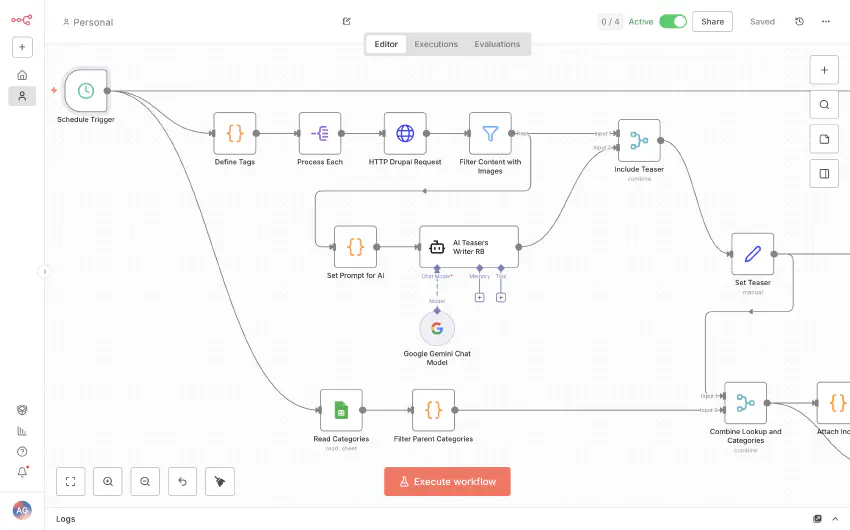Click the zoom to fit canvas button
Screen dimensions: 850x530
click(71, 481)
